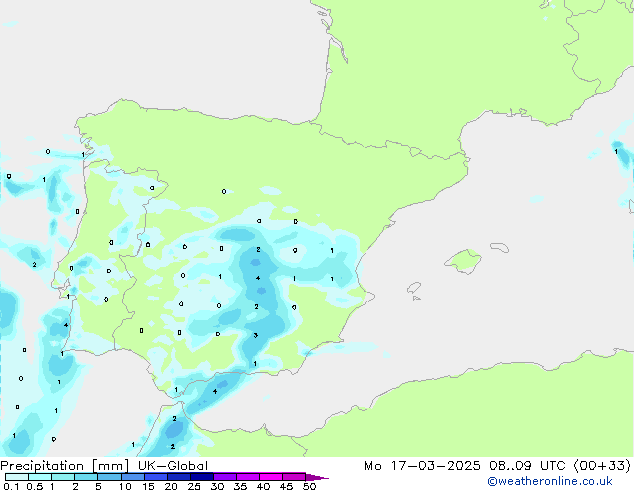Click the "08..09 UTC" time text
The image size is (634, 490).
pyautogui.click(x=527, y=466)
